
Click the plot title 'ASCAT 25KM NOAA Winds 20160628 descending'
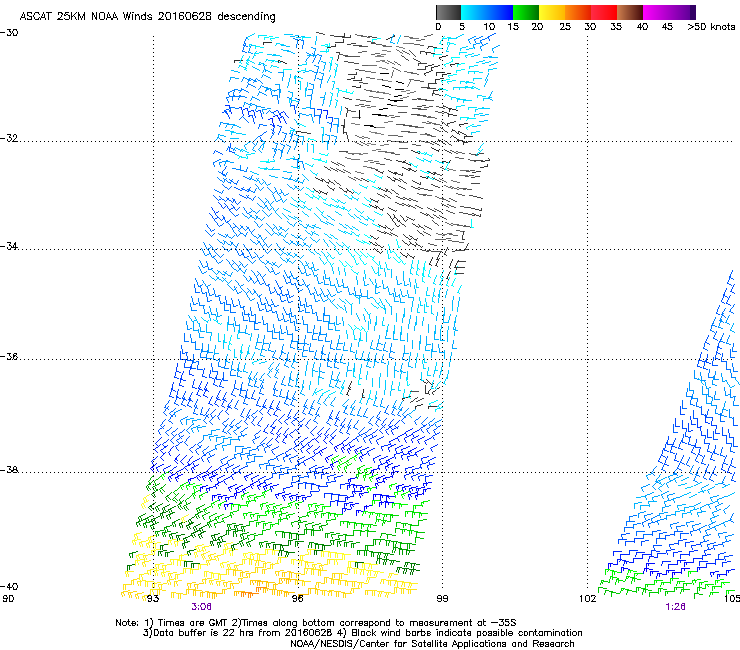(x=147, y=16)
